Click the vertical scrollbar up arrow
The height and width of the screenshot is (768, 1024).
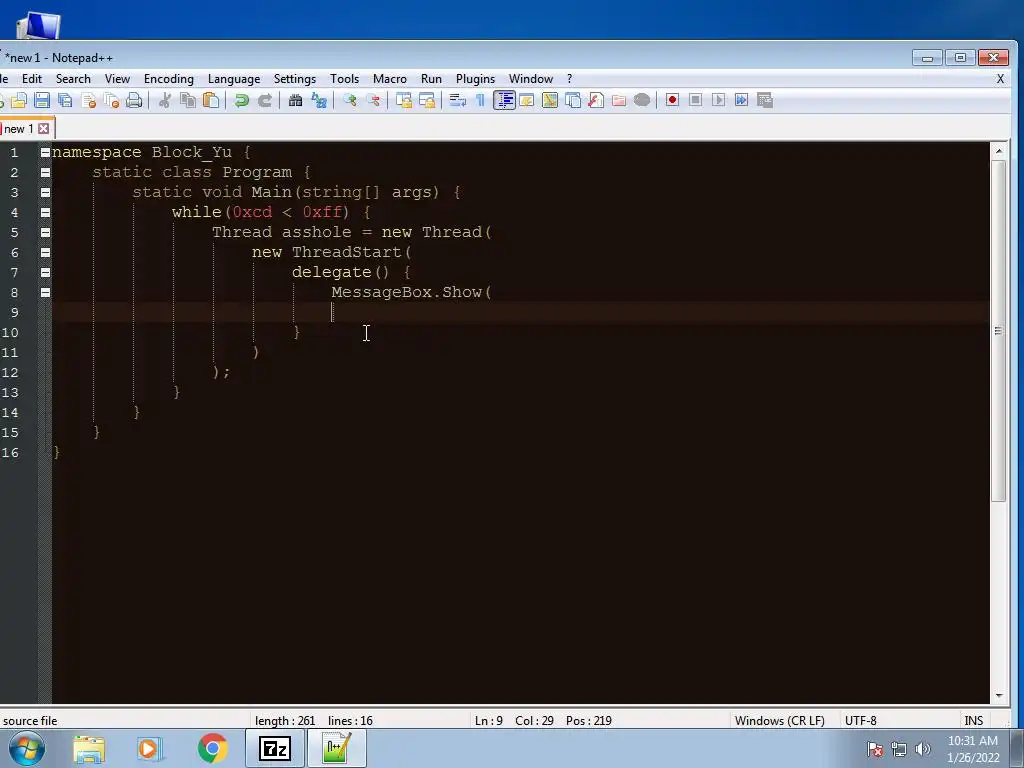(999, 151)
